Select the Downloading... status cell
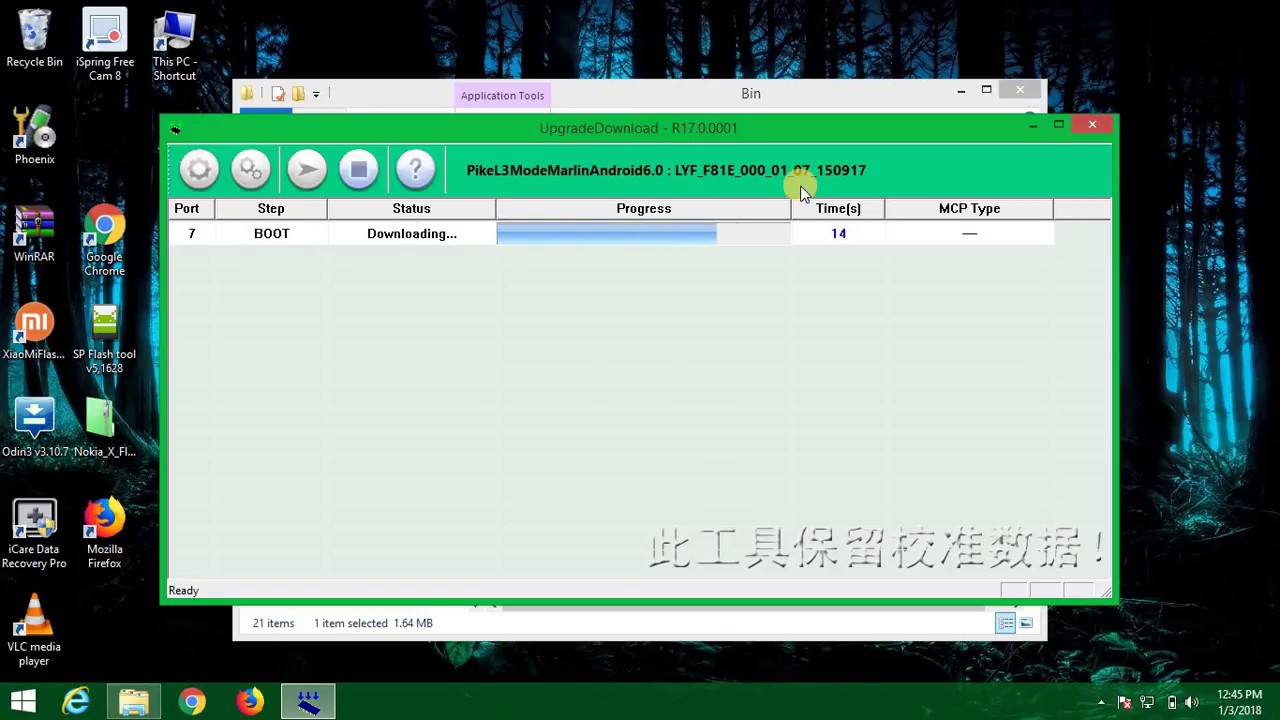 tap(411, 233)
